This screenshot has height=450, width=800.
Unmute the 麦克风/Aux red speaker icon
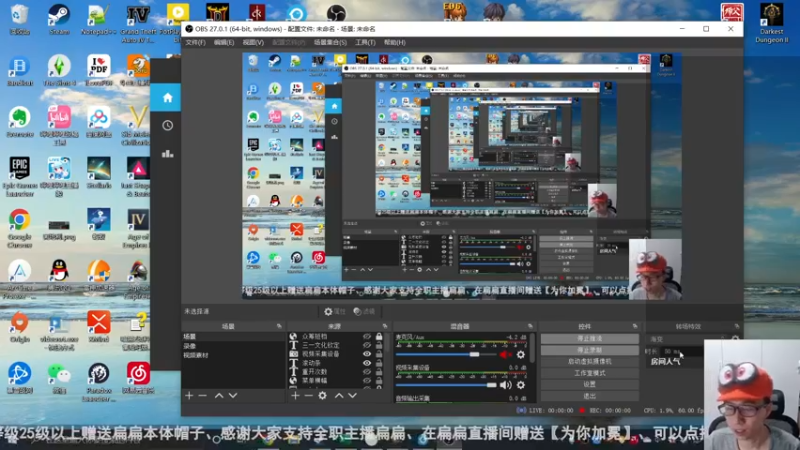[505, 355]
